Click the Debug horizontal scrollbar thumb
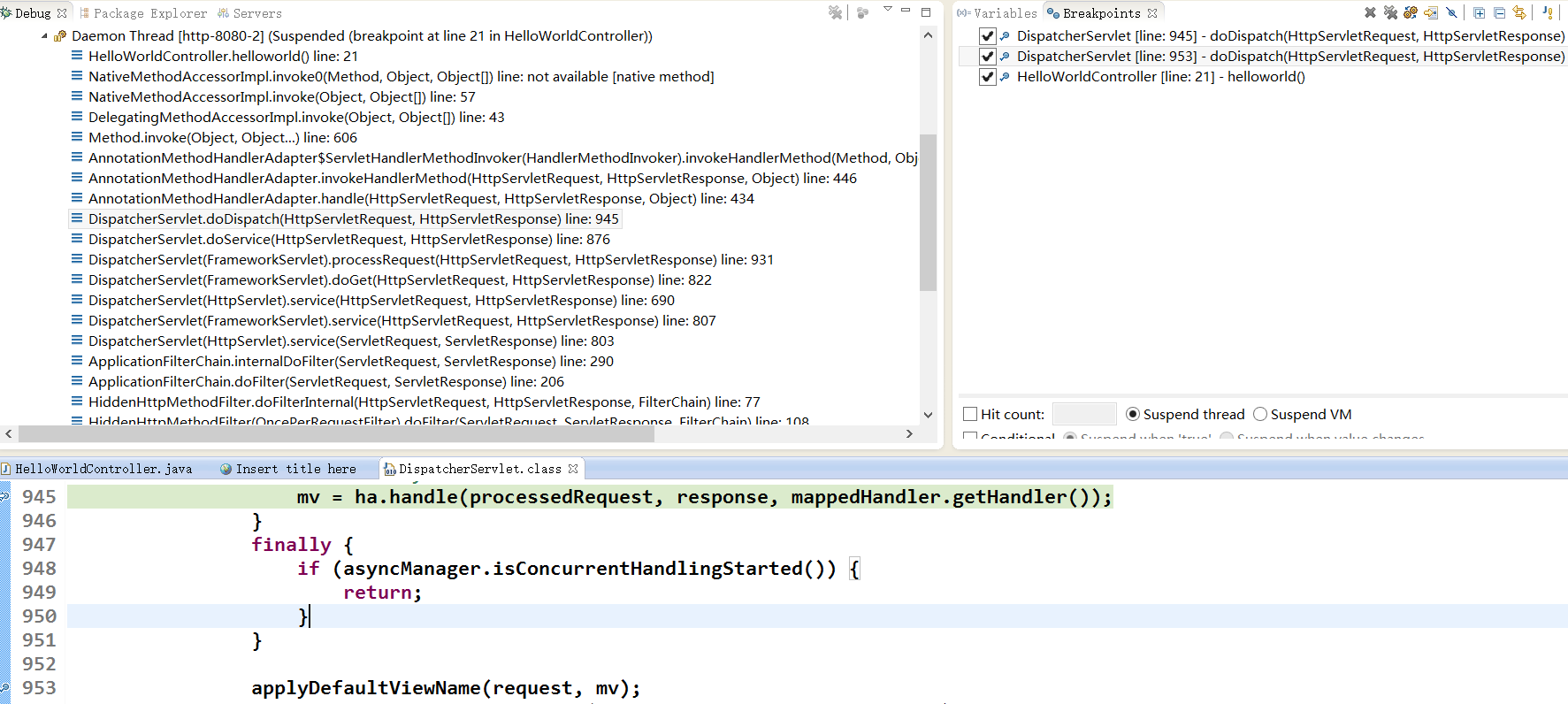This screenshot has height=704, width=1568. pyautogui.click(x=336, y=434)
